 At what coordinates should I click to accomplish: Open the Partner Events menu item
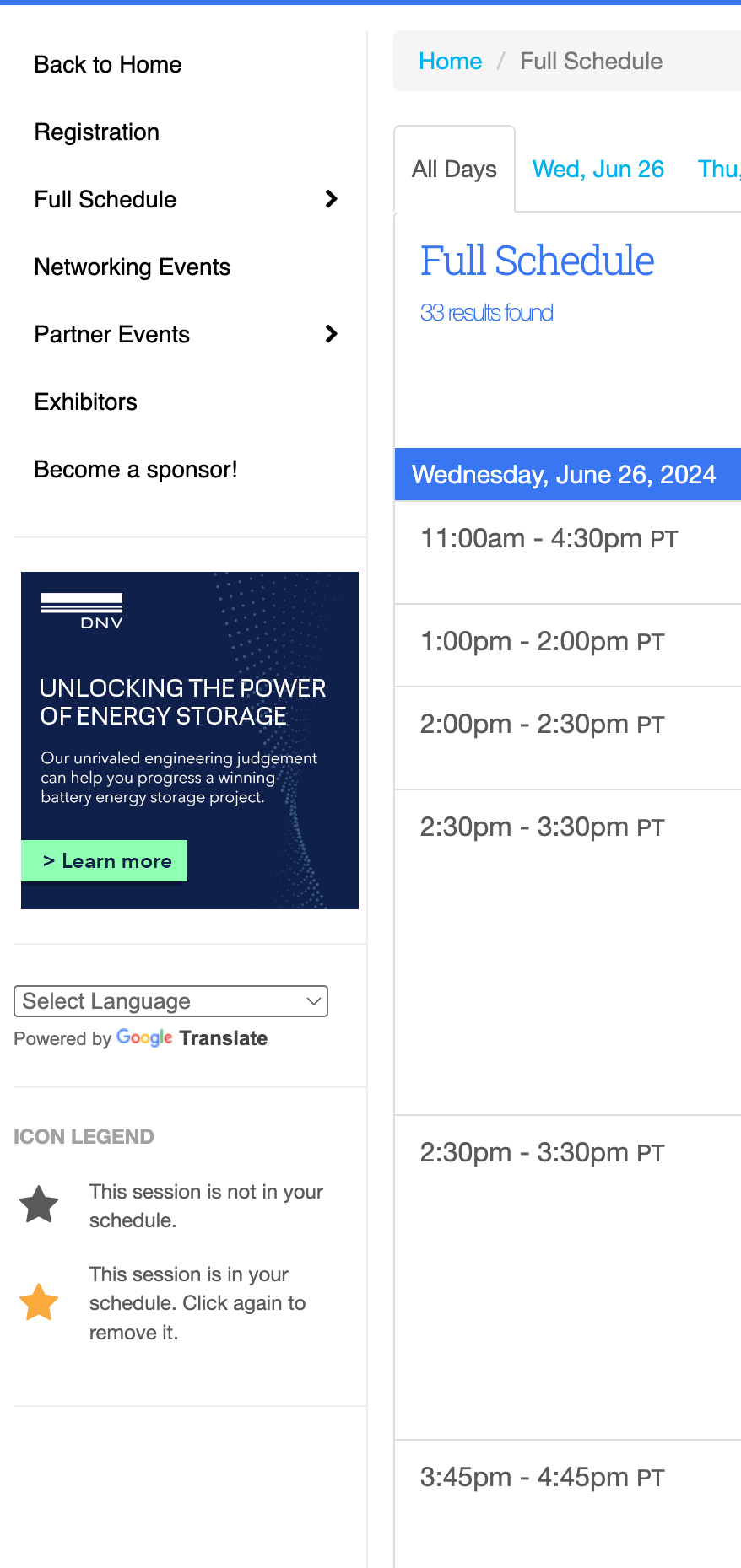click(112, 335)
